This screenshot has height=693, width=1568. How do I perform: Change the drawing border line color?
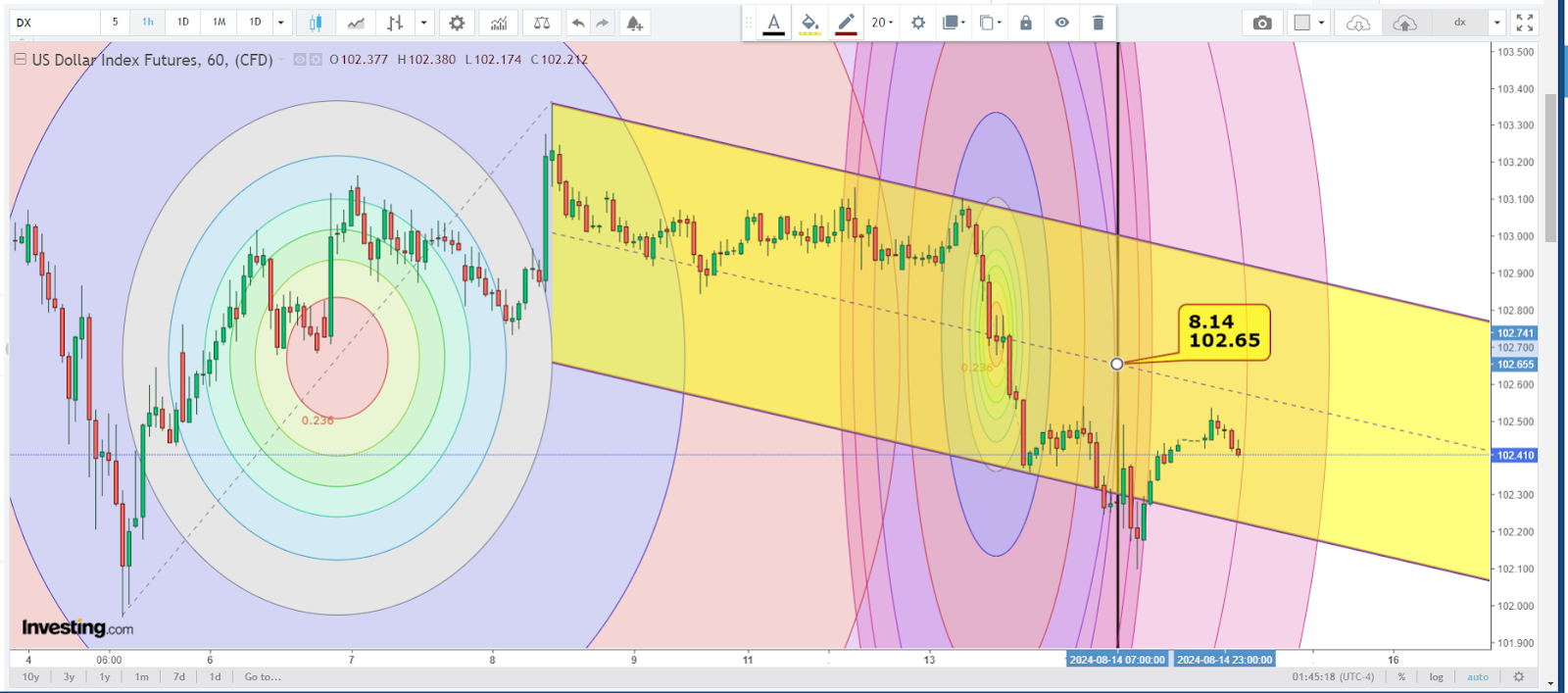(x=846, y=23)
